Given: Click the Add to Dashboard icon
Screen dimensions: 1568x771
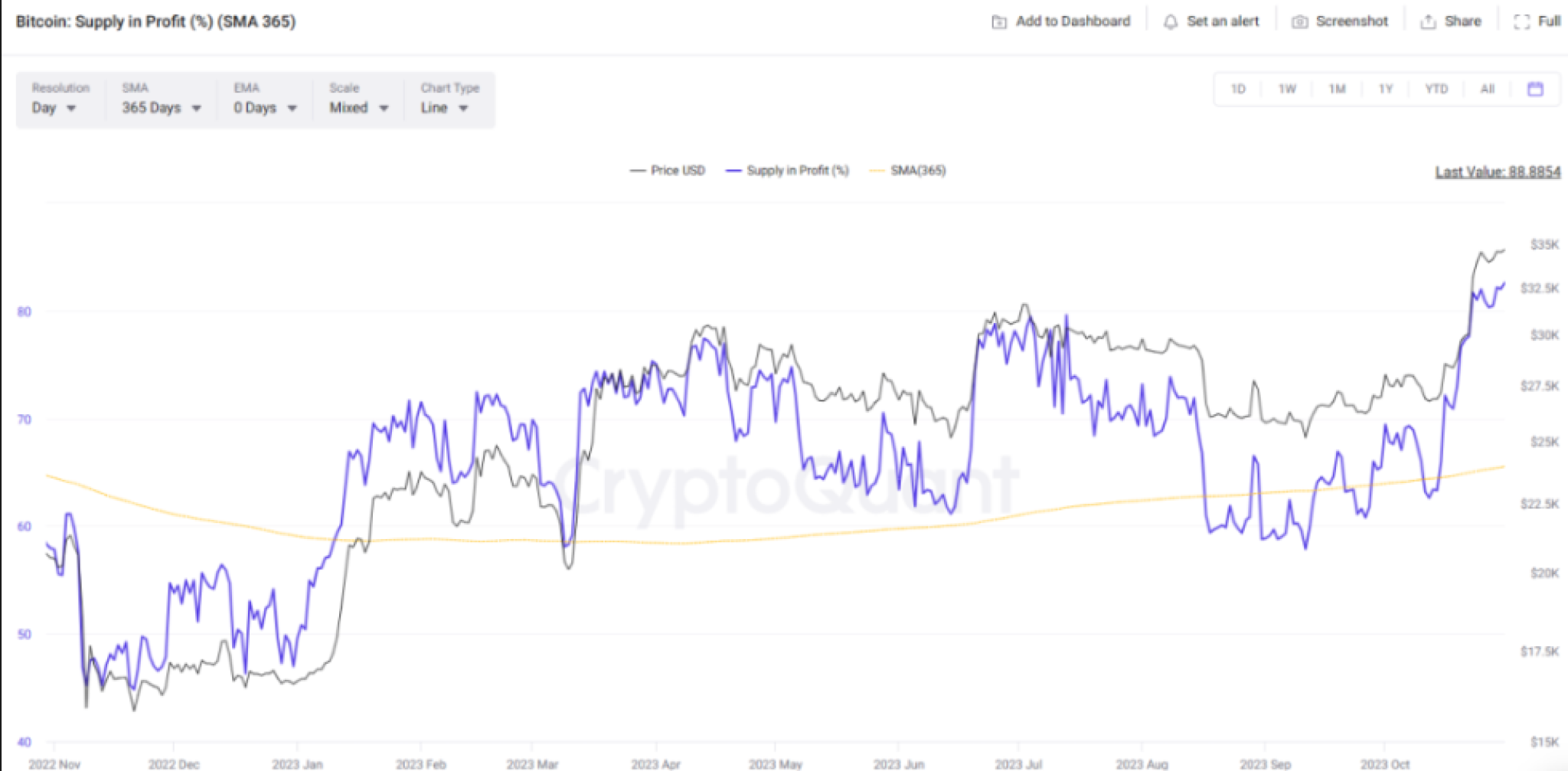Looking at the screenshot, I should [998, 21].
